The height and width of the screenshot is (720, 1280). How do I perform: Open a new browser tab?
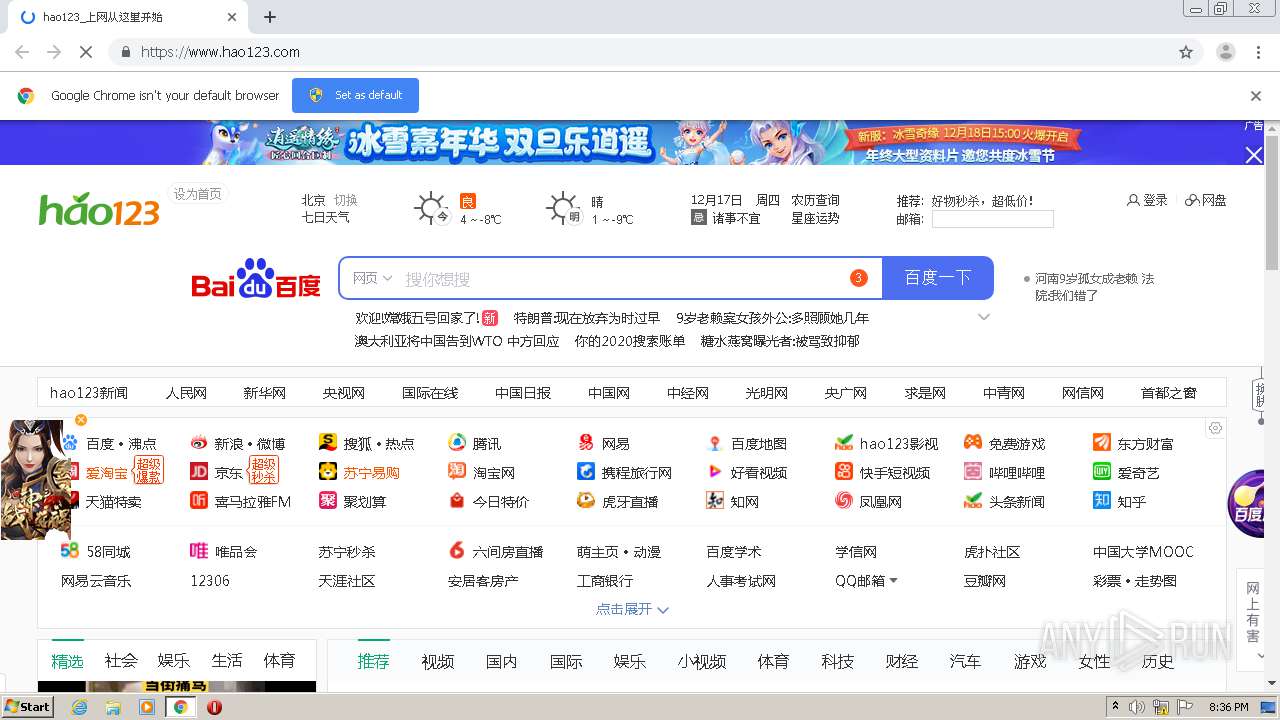pyautogui.click(x=270, y=17)
